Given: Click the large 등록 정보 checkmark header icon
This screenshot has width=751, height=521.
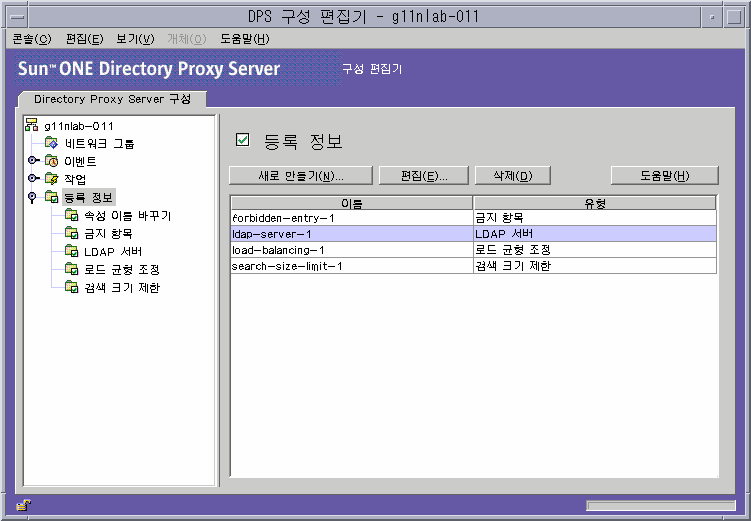Looking at the screenshot, I should (x=242, y=140).
